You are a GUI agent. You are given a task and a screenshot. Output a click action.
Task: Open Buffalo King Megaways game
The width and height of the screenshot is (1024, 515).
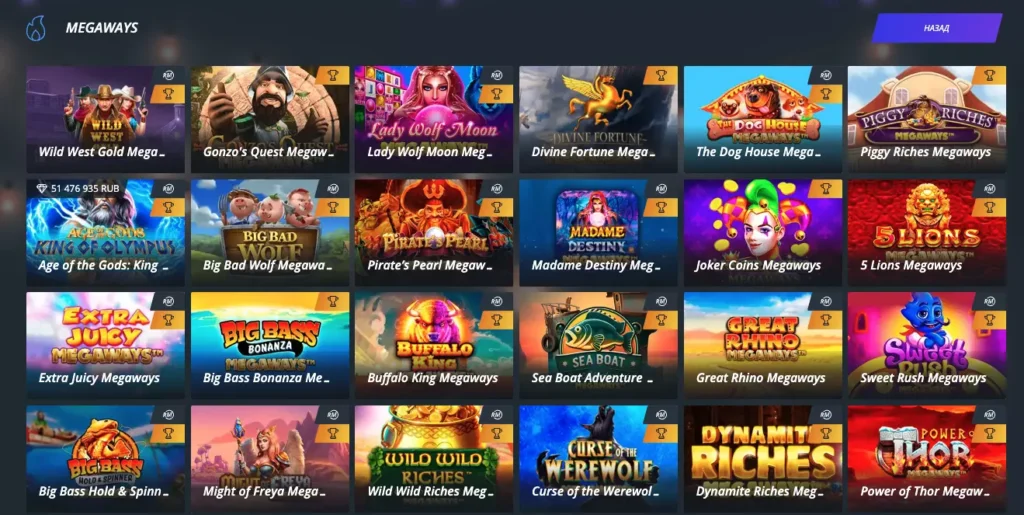click(434, 345)
